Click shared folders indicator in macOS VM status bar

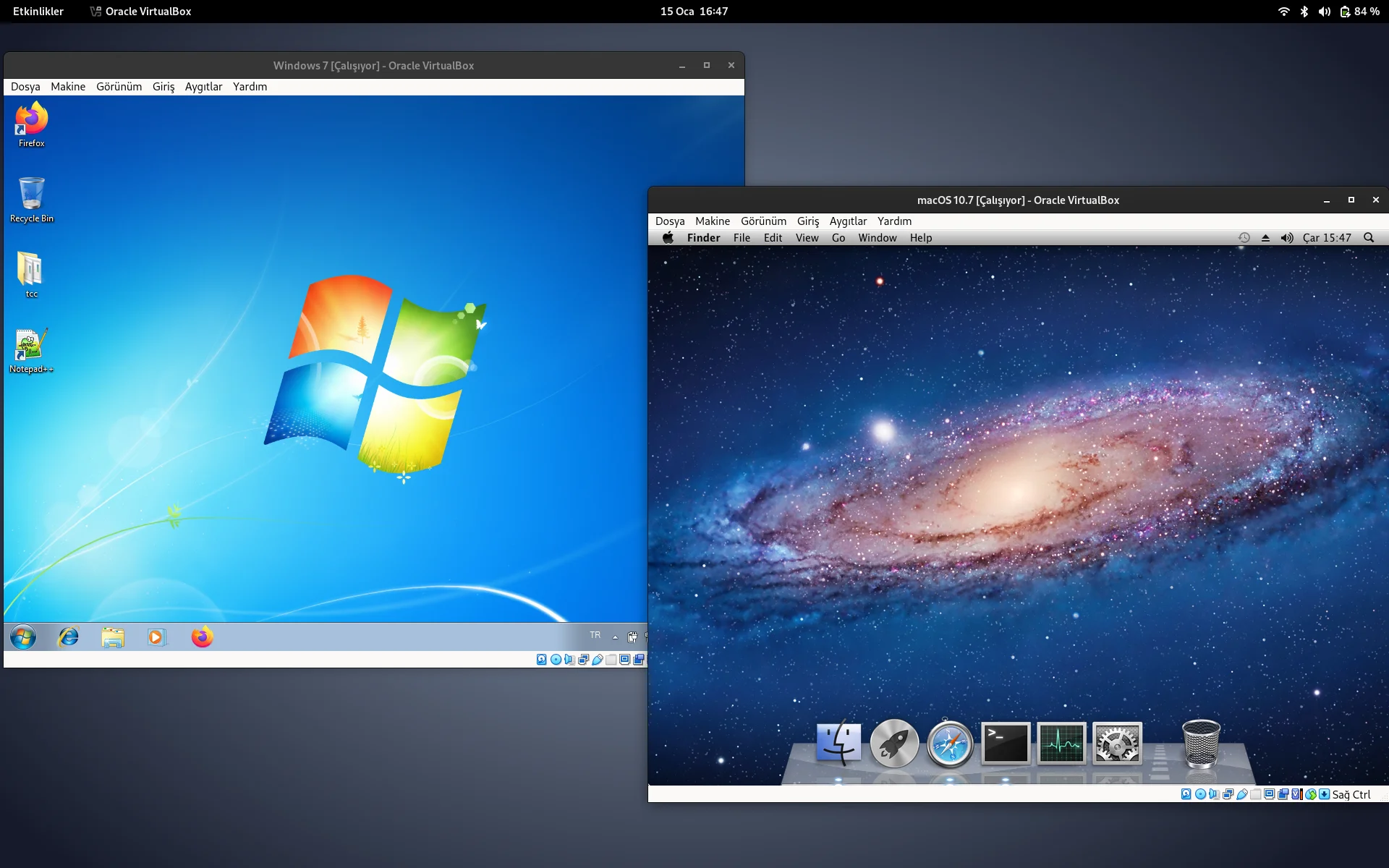pyautogui.click(x=1256, y=794)
